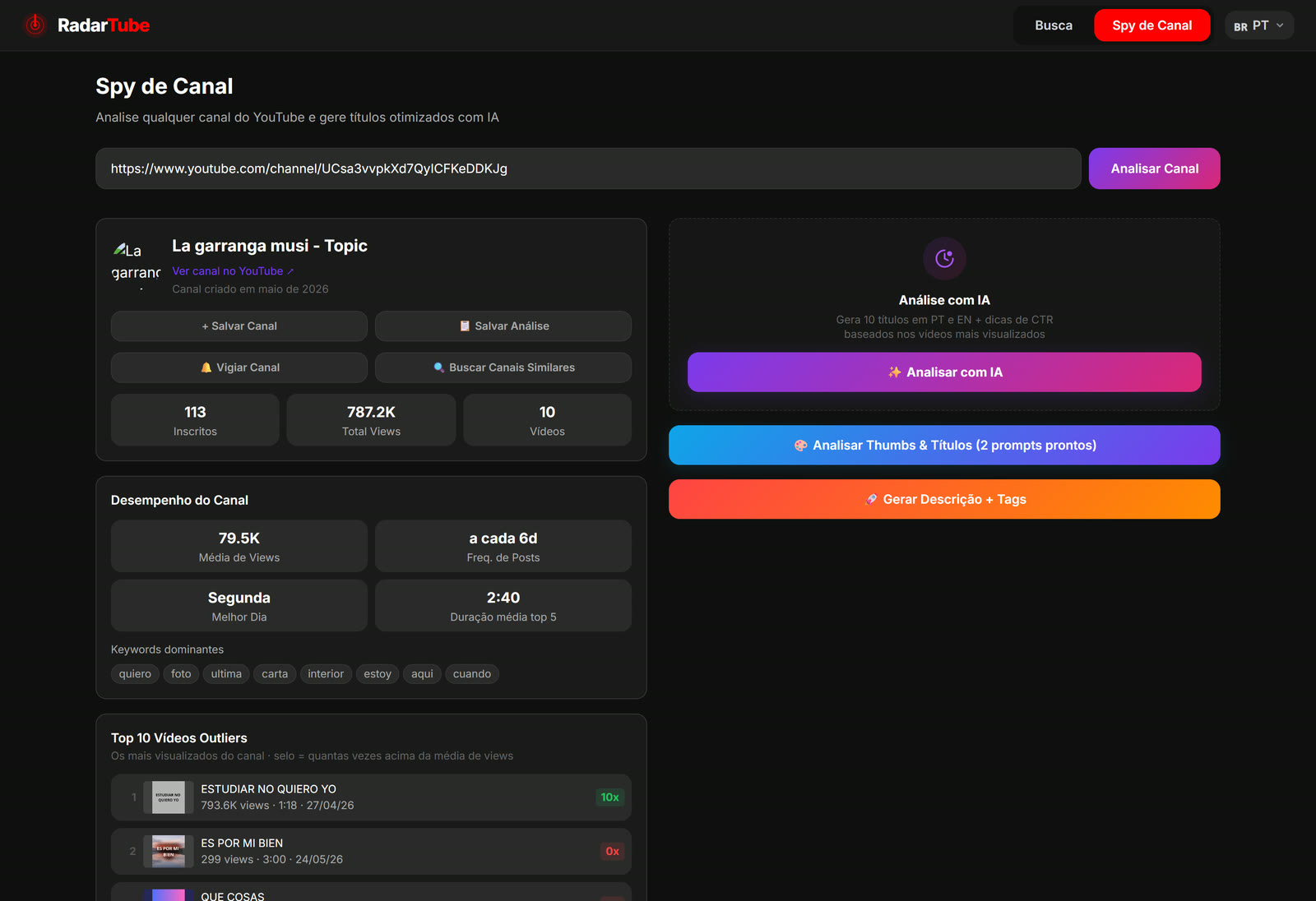
Task: Click the purple Análise com IA circle icon
Action: pyautogui.click(x=944, y=259)
